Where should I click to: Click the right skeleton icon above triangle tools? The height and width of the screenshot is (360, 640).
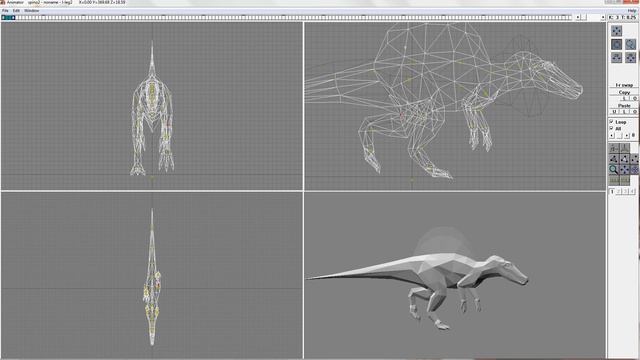[x=624, y=148]
